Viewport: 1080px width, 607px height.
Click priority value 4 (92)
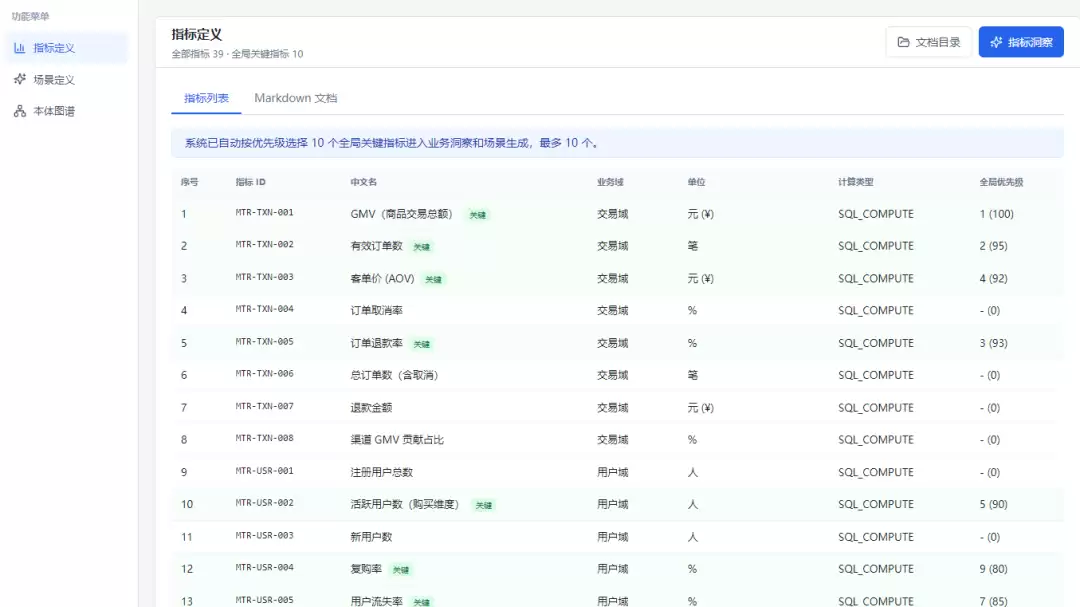993,278
